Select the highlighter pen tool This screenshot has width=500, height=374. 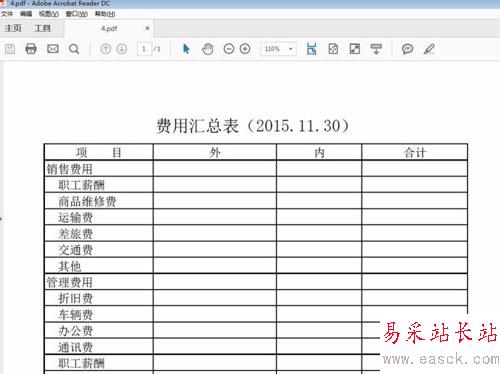pyautogui.click(x=429, y=49)
